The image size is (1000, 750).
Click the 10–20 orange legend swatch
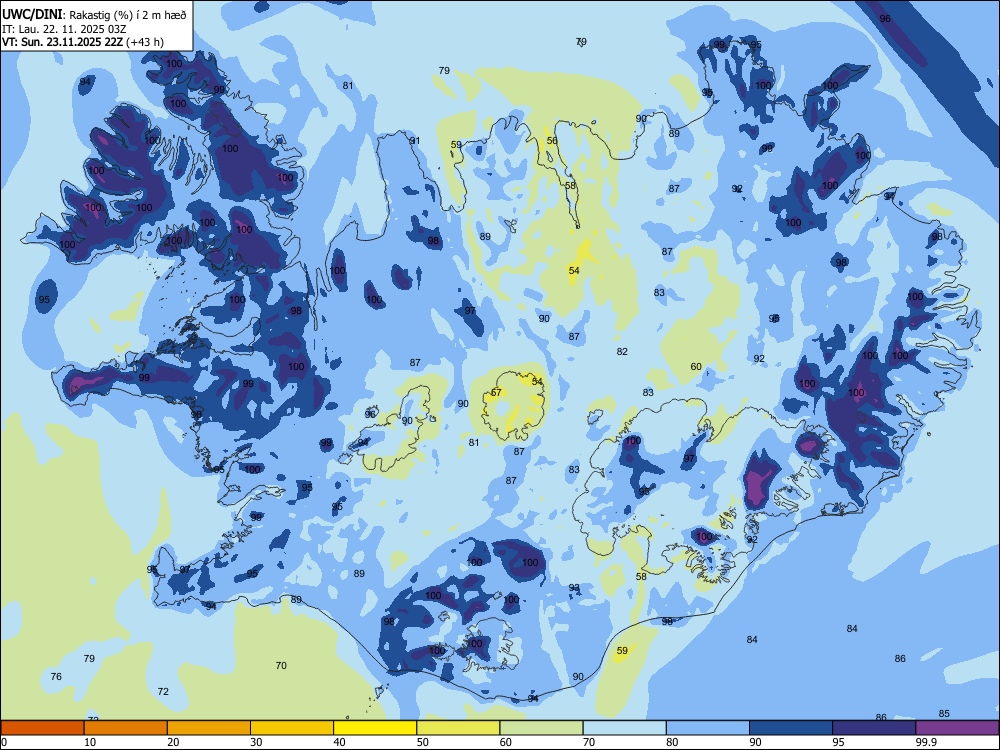pos(126,728)
